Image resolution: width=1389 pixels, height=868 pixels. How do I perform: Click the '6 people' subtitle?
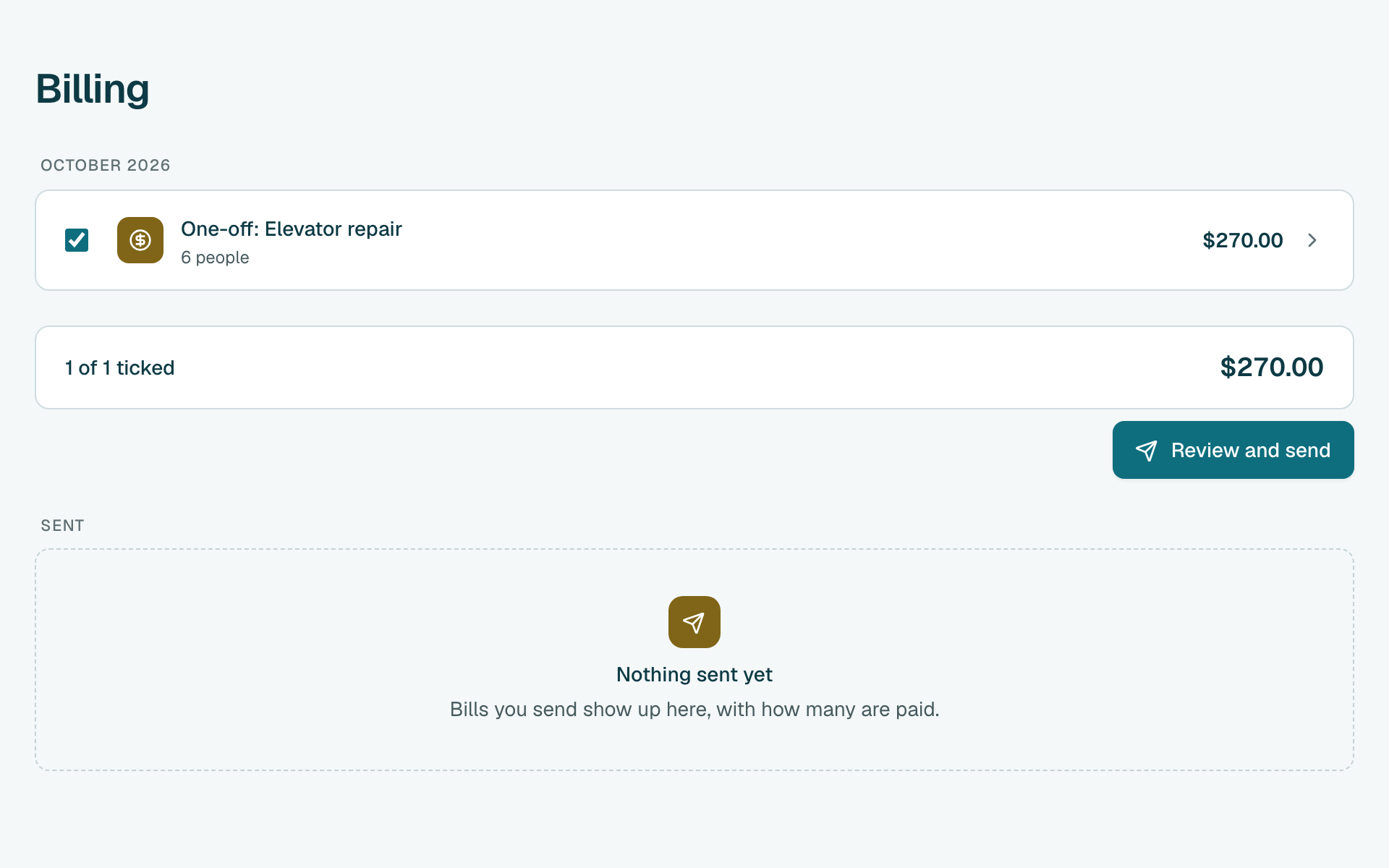pos(215,258)
